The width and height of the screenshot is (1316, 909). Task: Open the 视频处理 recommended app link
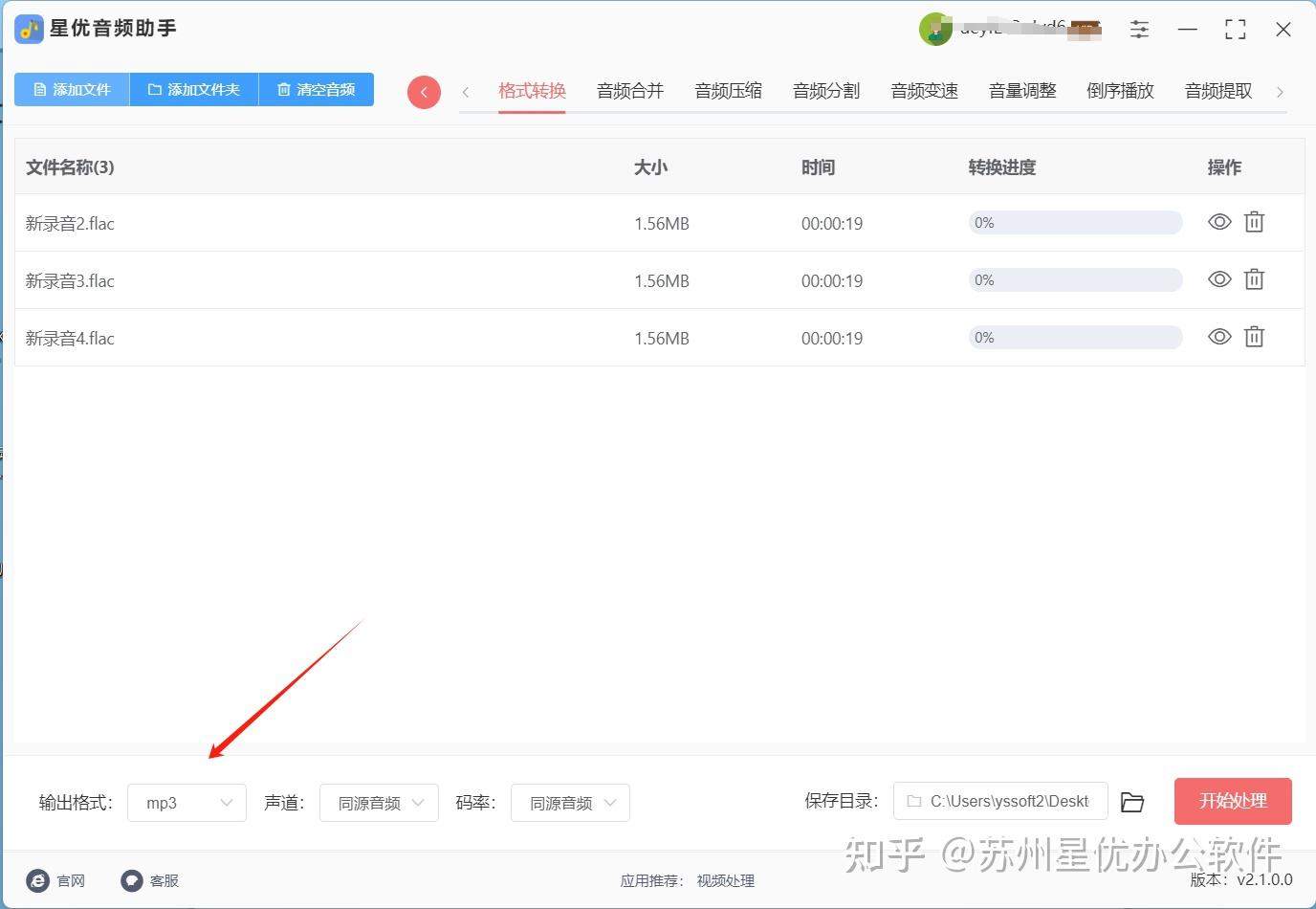[725, 880]
